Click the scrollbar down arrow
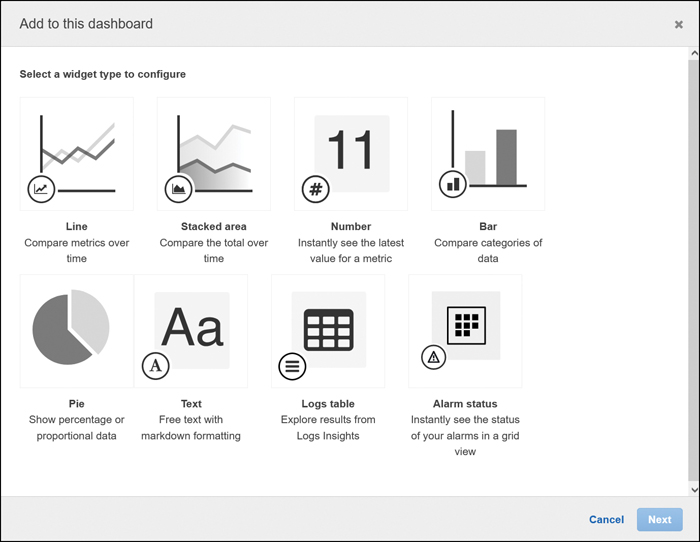Screen dimensions: 700x542 coord(694,490)
